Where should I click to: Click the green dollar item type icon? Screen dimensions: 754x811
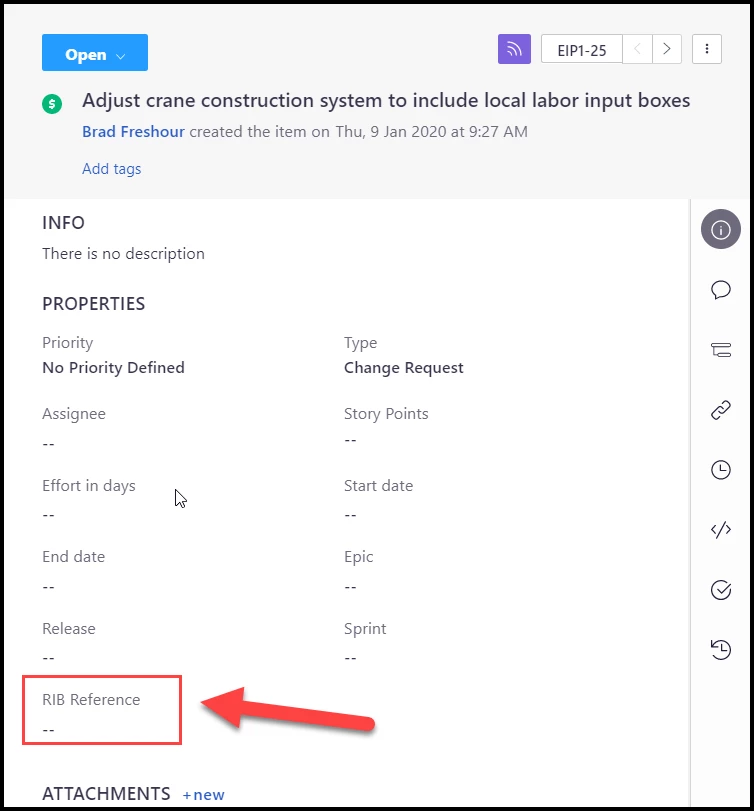[x=52, y=104]
